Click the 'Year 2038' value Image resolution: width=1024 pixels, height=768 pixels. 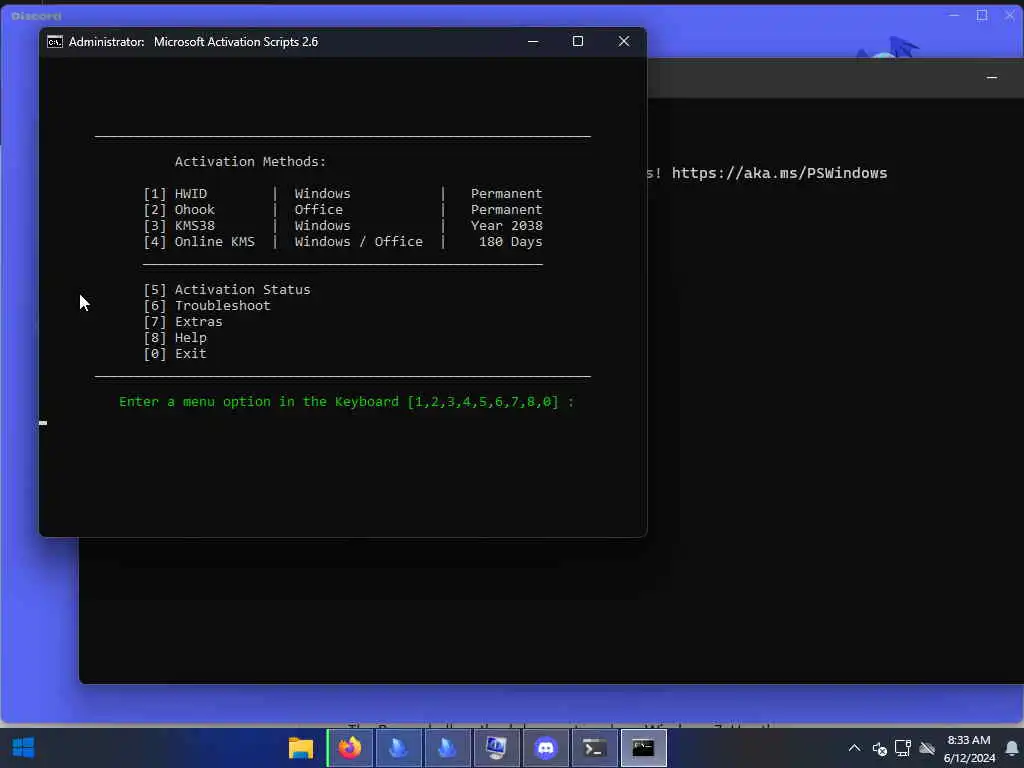pyautogui.click(x=507, y=226)
